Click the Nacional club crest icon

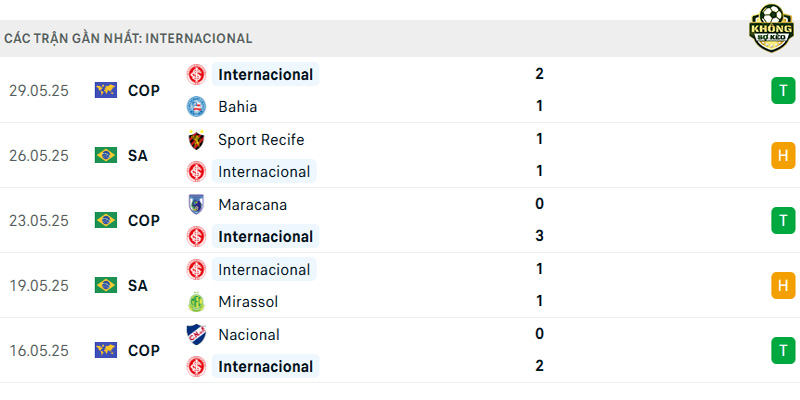point(196,335)
